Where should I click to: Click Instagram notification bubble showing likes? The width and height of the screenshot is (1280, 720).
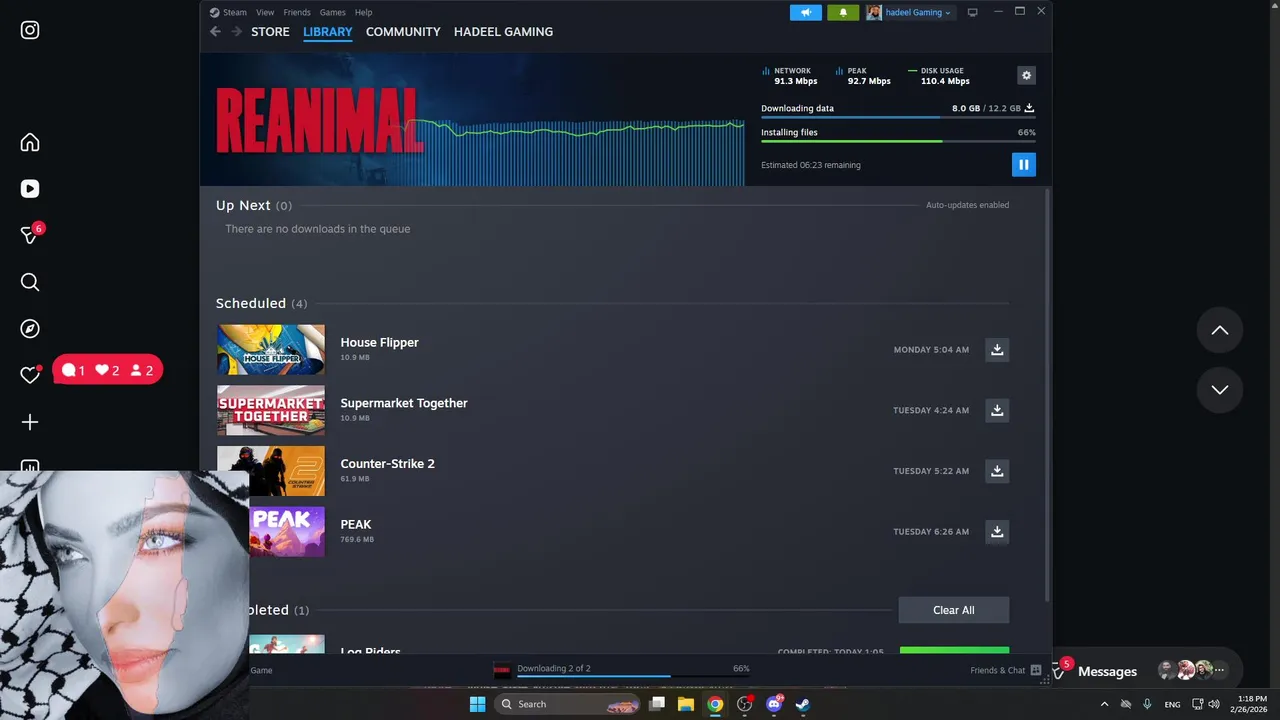point(108,370)
